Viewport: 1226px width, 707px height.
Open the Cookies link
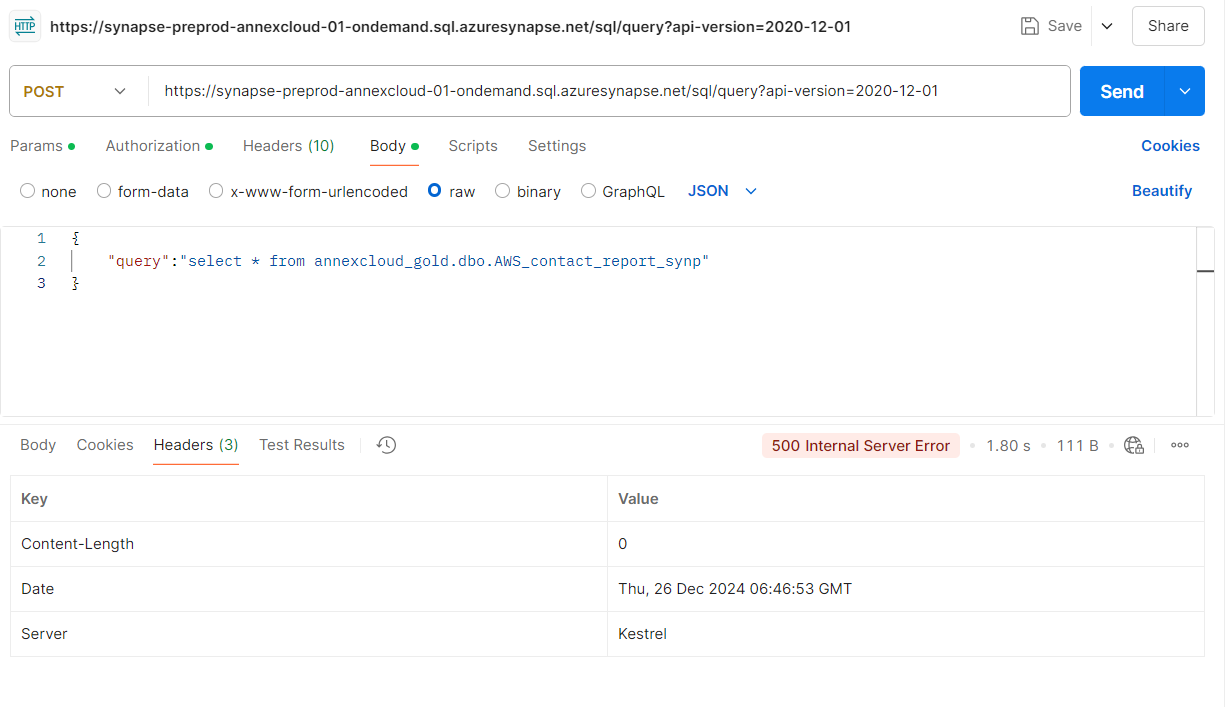click(x=1170, y=146)
